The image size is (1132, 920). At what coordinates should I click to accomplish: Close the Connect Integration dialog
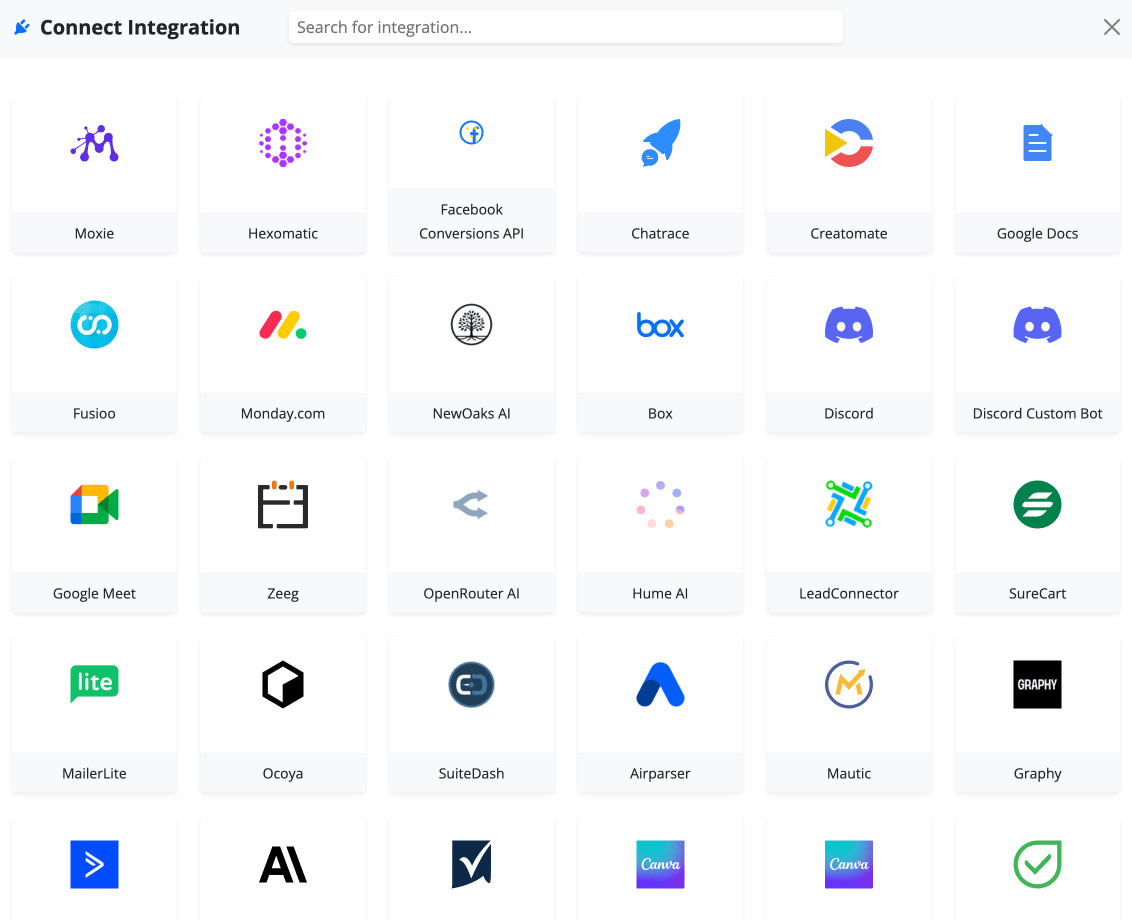pyautogui.click(x=1111, y=28)
